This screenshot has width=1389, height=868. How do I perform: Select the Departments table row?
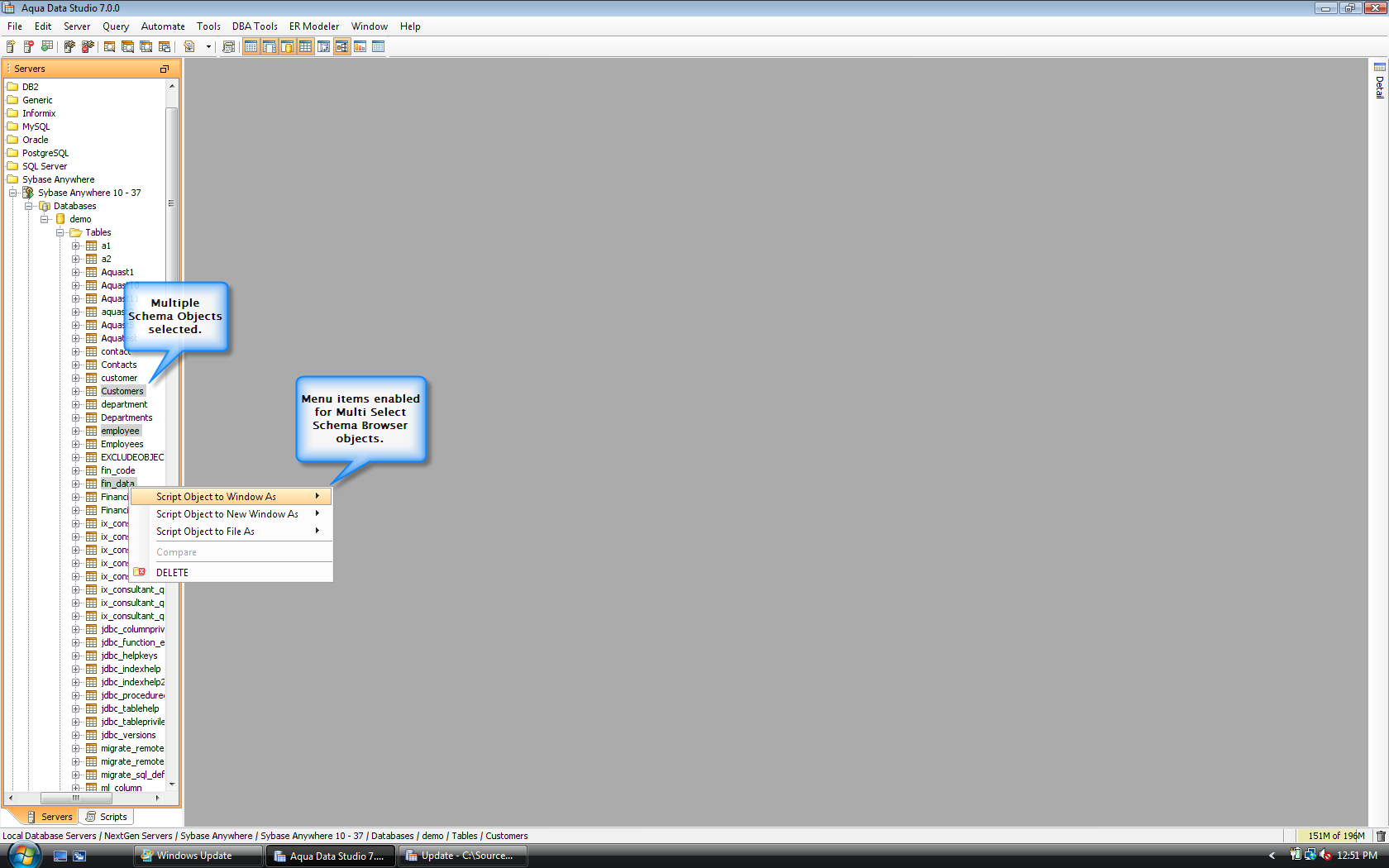(126, 417)
